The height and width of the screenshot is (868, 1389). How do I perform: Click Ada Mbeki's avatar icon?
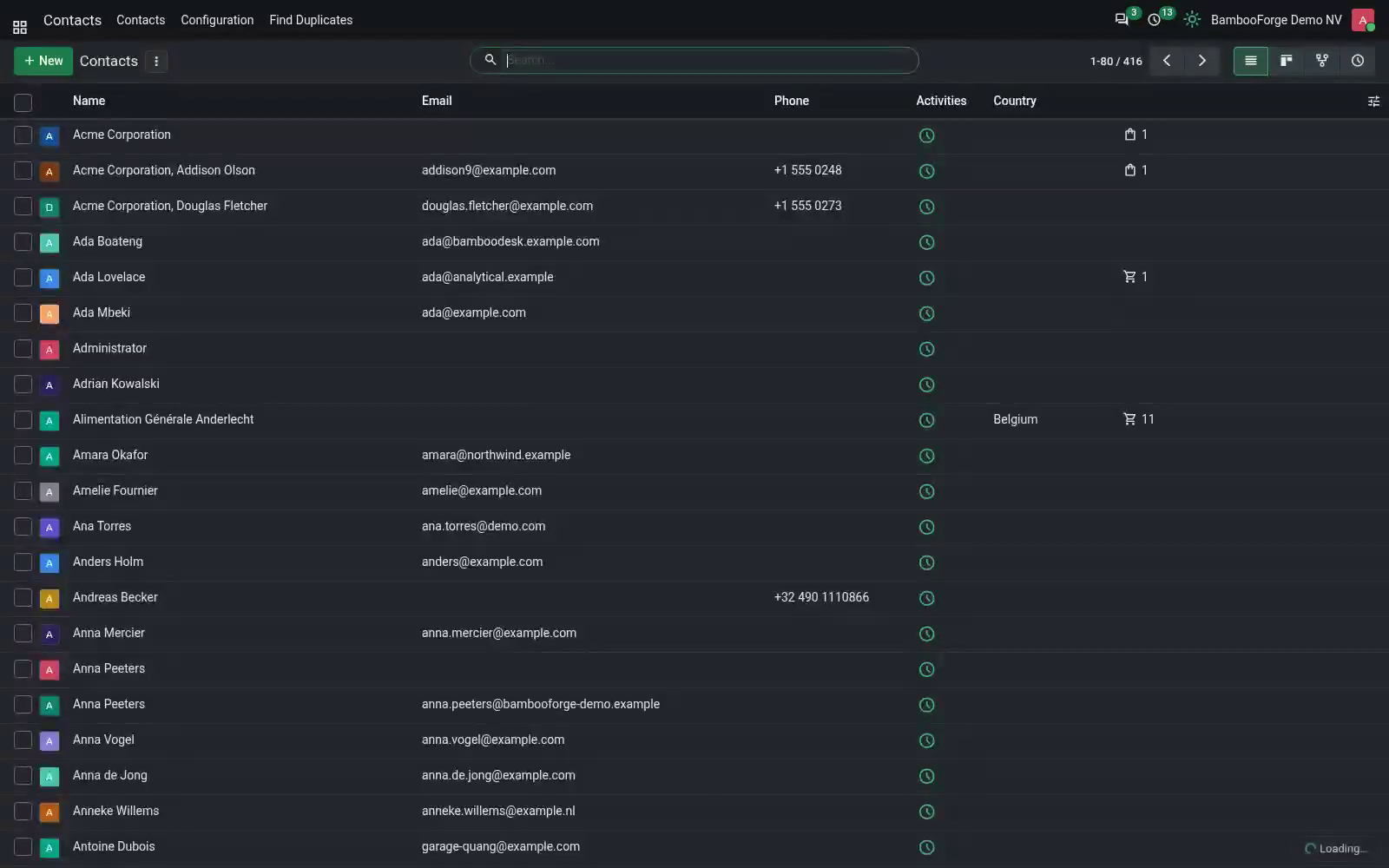[49, 313]
